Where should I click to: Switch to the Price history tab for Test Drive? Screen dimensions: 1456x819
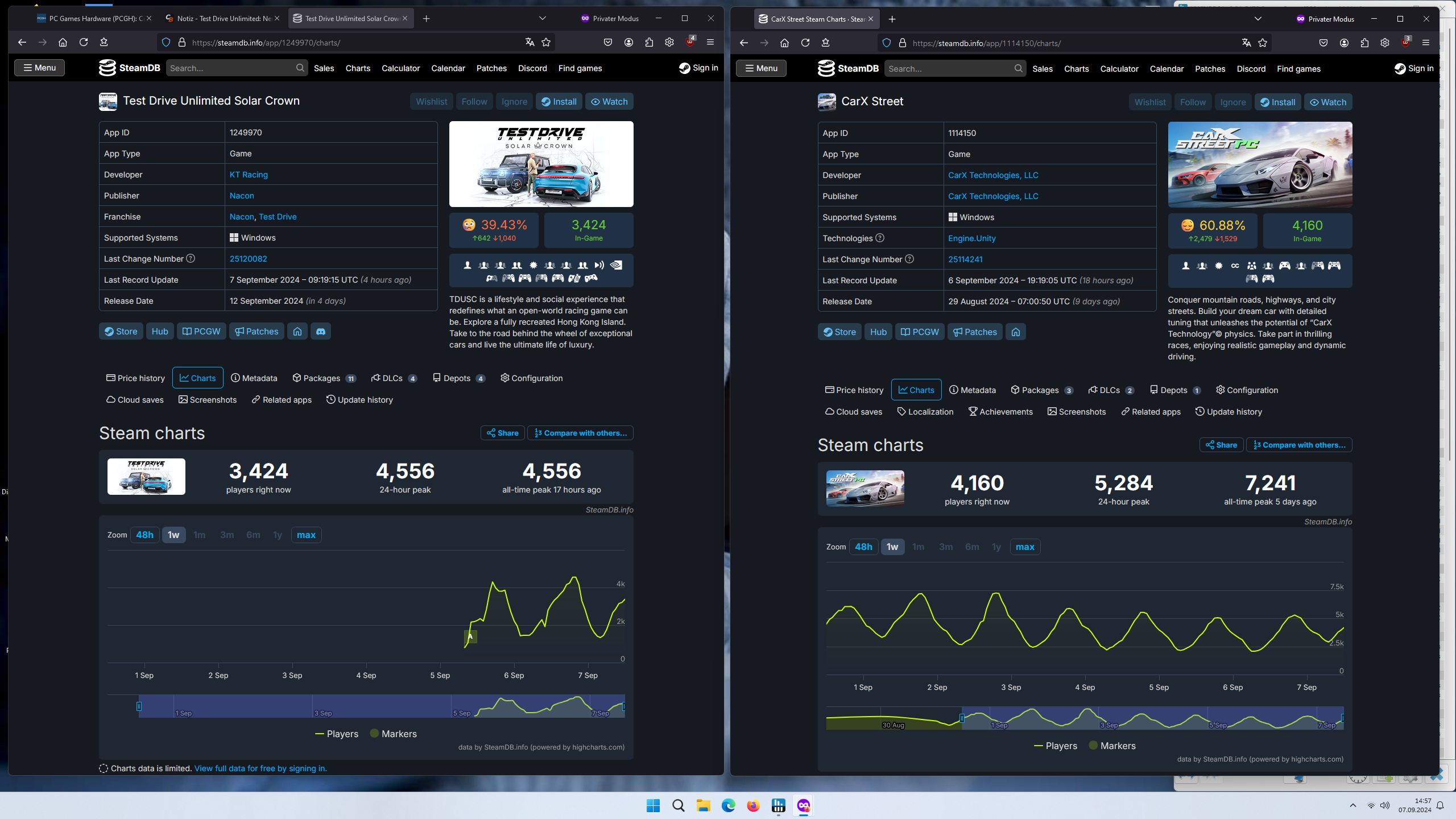coord(135,378)
